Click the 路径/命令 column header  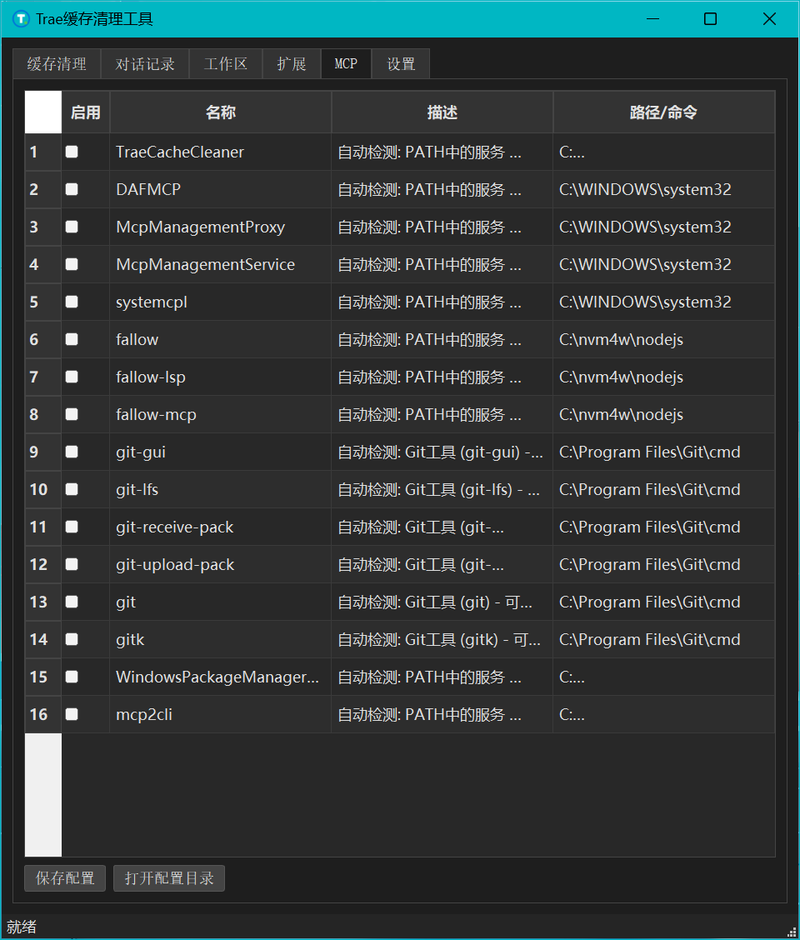[664, 112]
